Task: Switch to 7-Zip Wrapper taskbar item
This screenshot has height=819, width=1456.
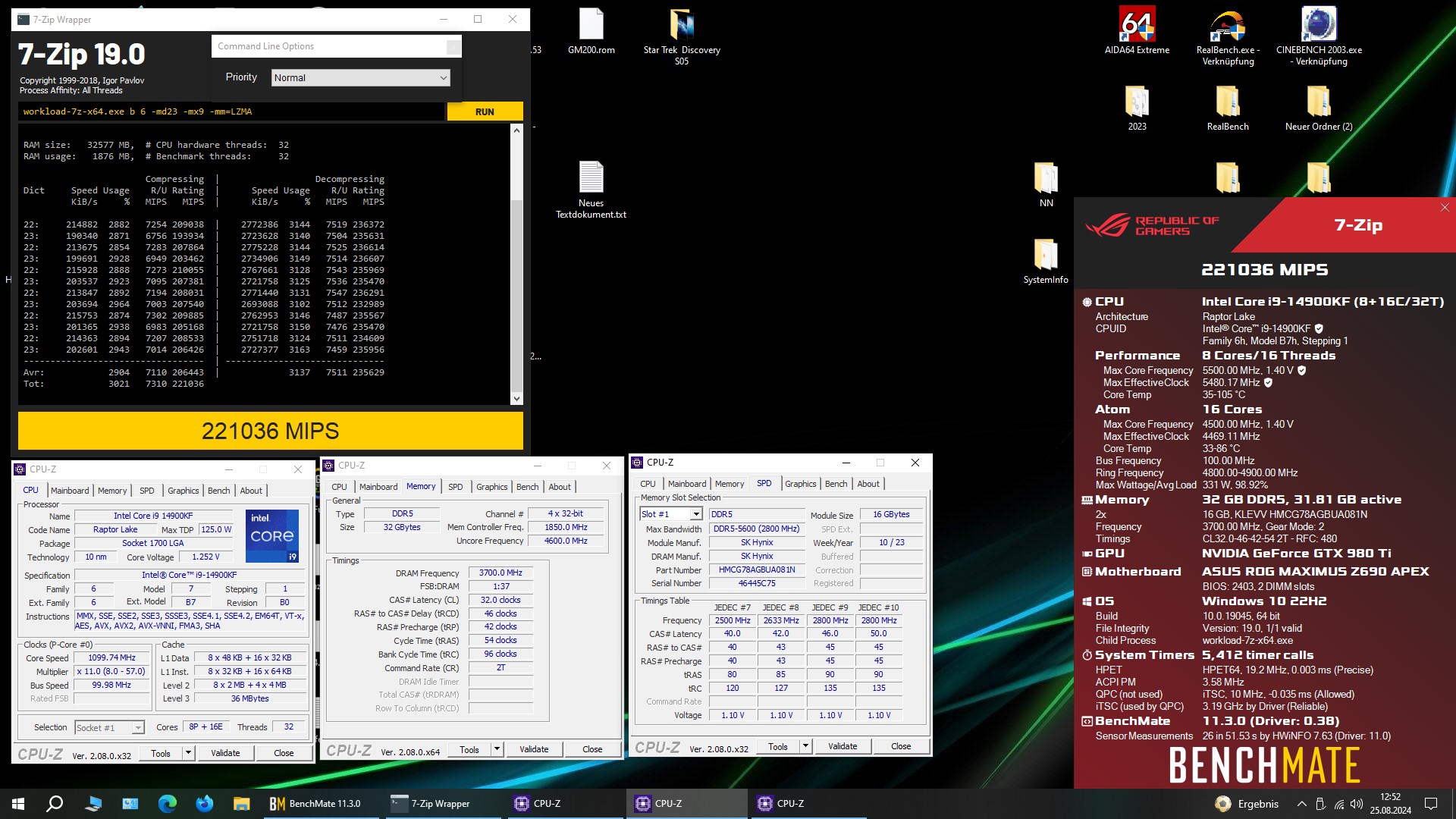Action: 441,804
